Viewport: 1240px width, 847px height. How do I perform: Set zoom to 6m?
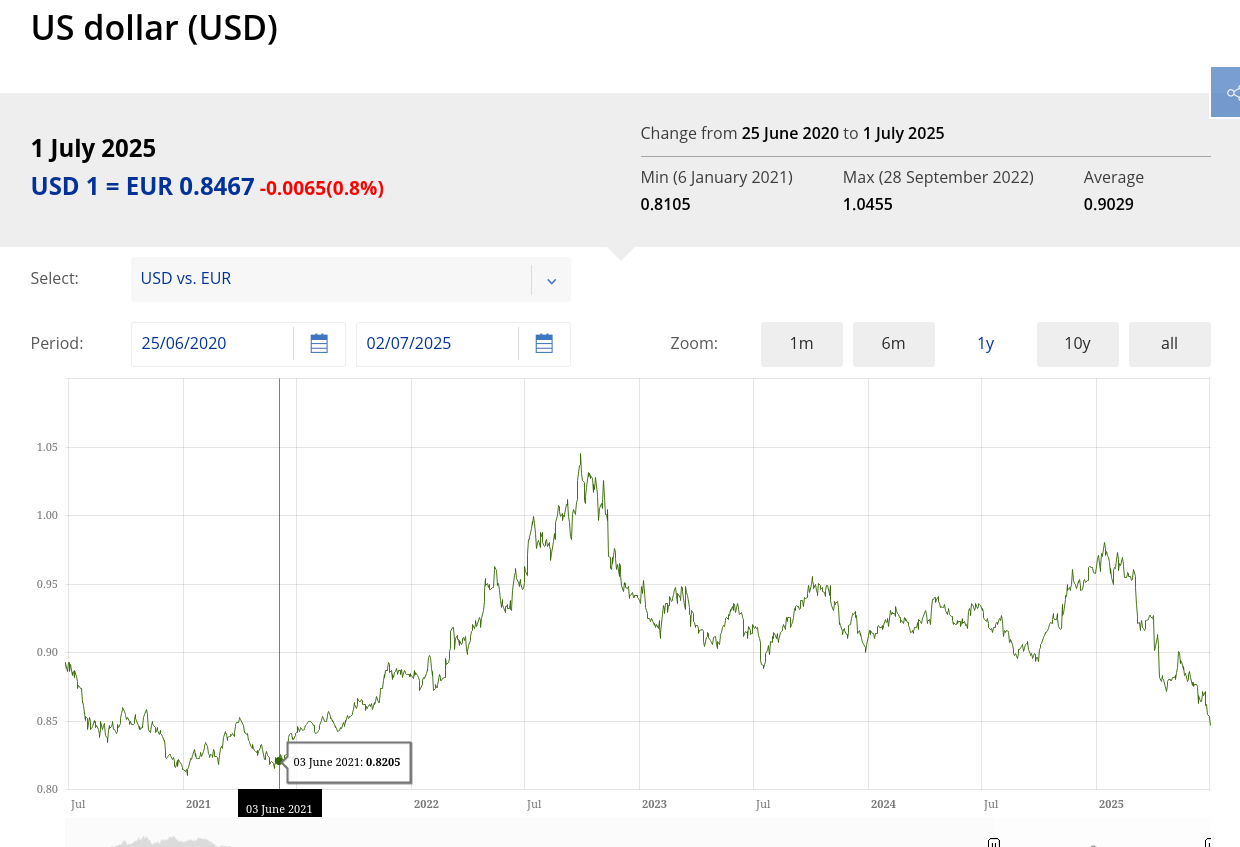(894, 344)
